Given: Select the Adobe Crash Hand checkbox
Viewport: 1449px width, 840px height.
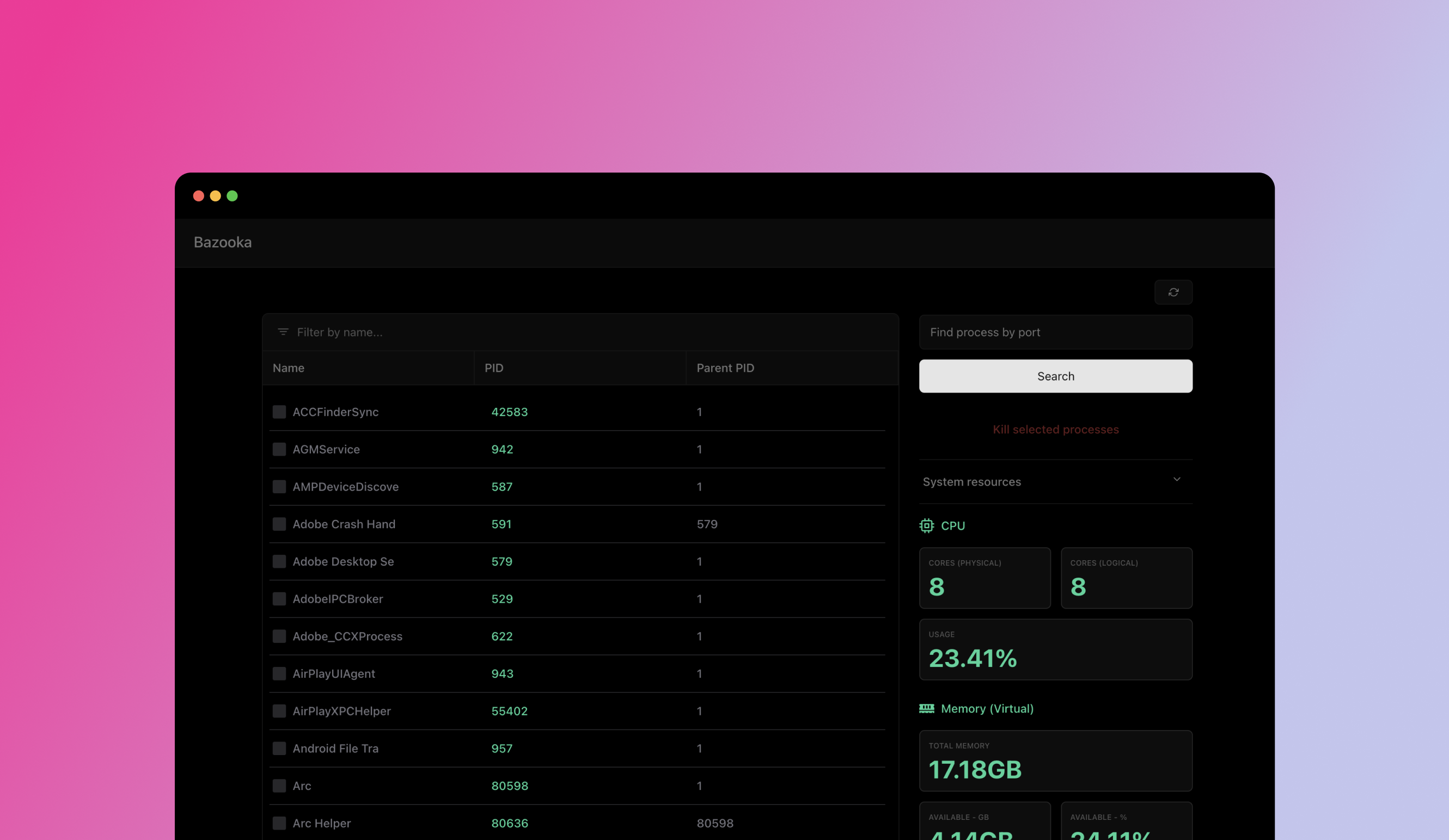Looking at the screenshot, I should (279, 524).
